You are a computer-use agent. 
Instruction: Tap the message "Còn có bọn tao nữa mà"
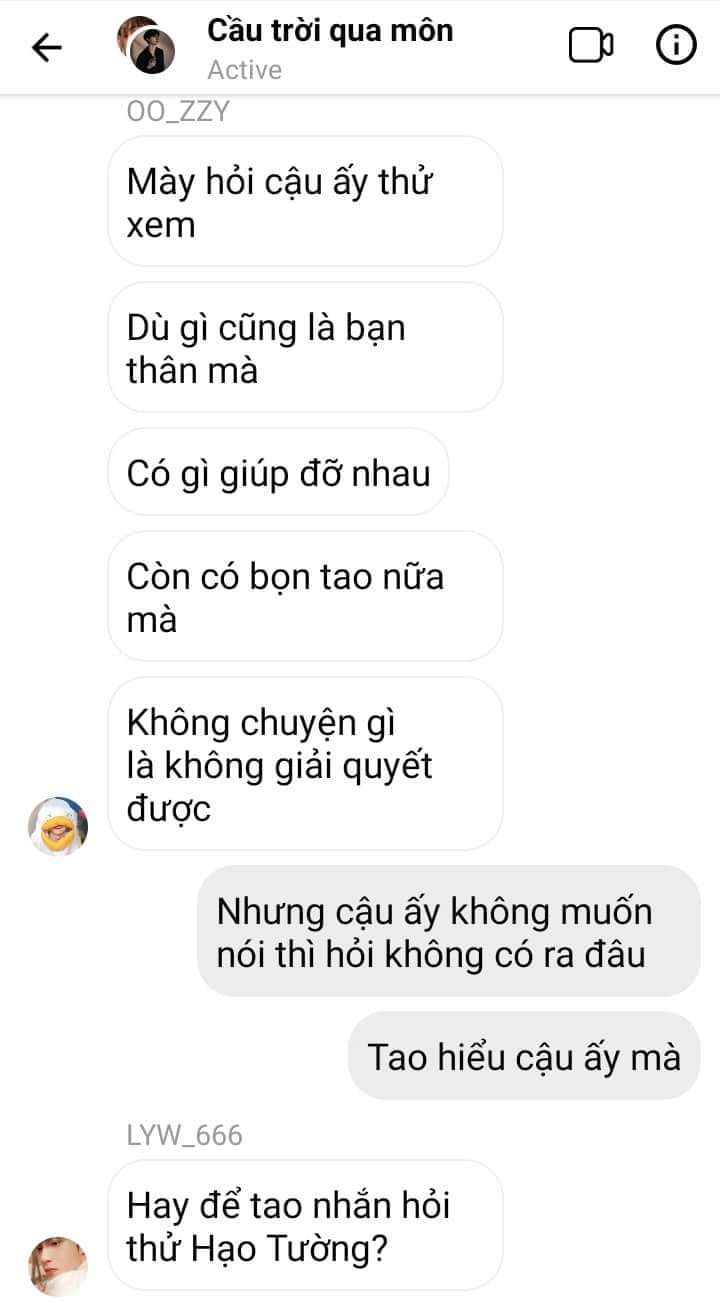coord(305,597)
